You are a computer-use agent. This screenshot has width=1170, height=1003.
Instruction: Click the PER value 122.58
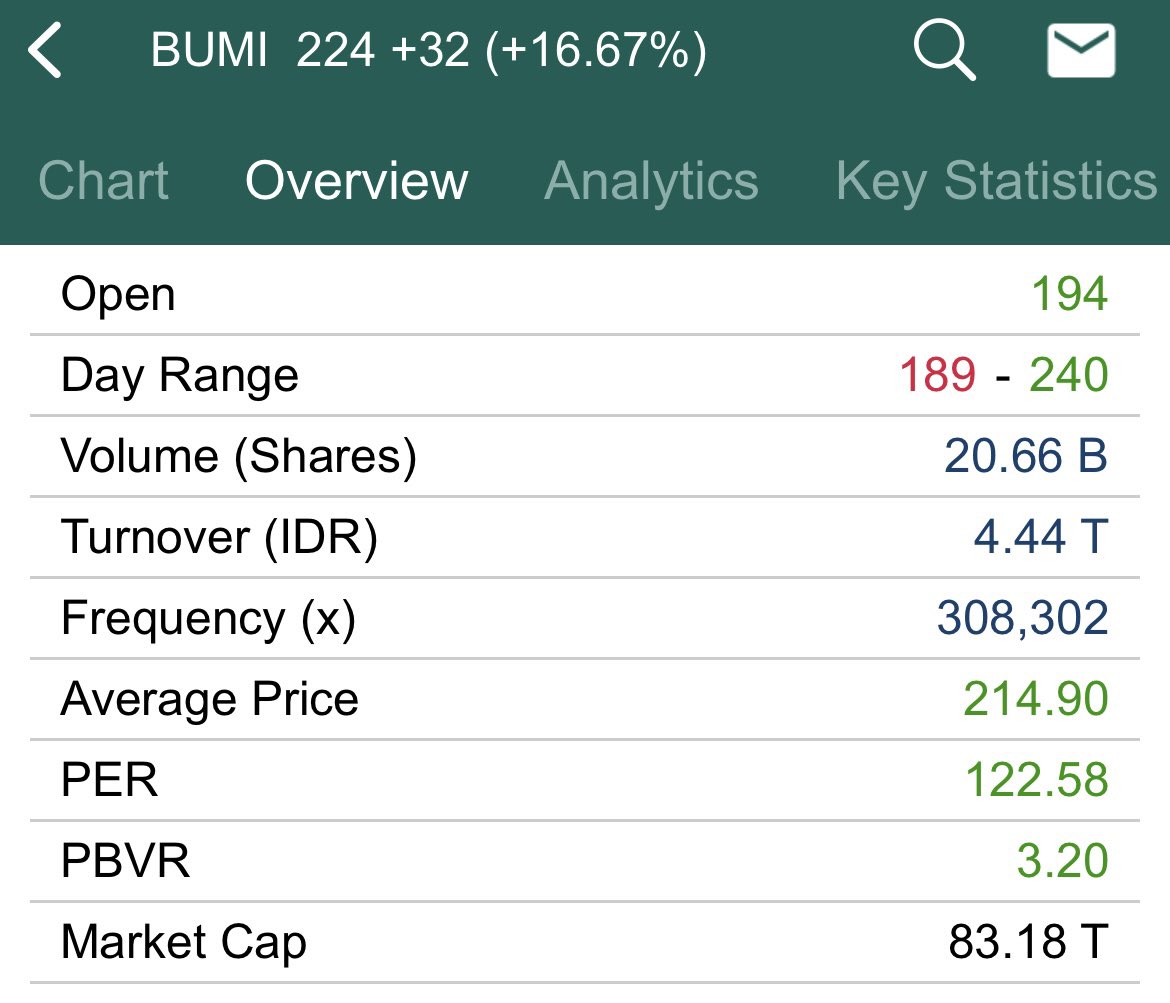pyautogui.click(x=1036, y=780)
